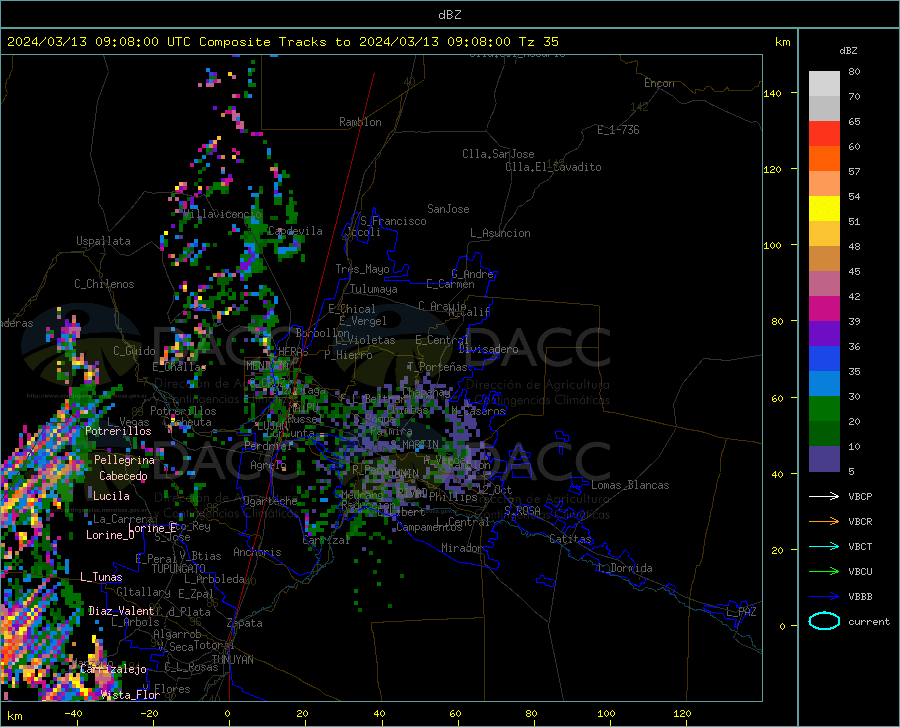Click the Encon map label

(659, 83)
